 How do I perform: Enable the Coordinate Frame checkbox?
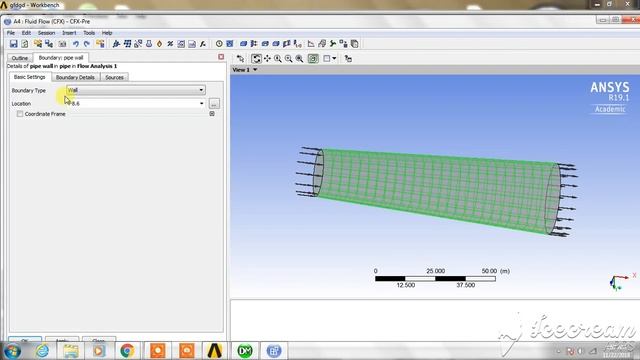click(x=20, y=114)
